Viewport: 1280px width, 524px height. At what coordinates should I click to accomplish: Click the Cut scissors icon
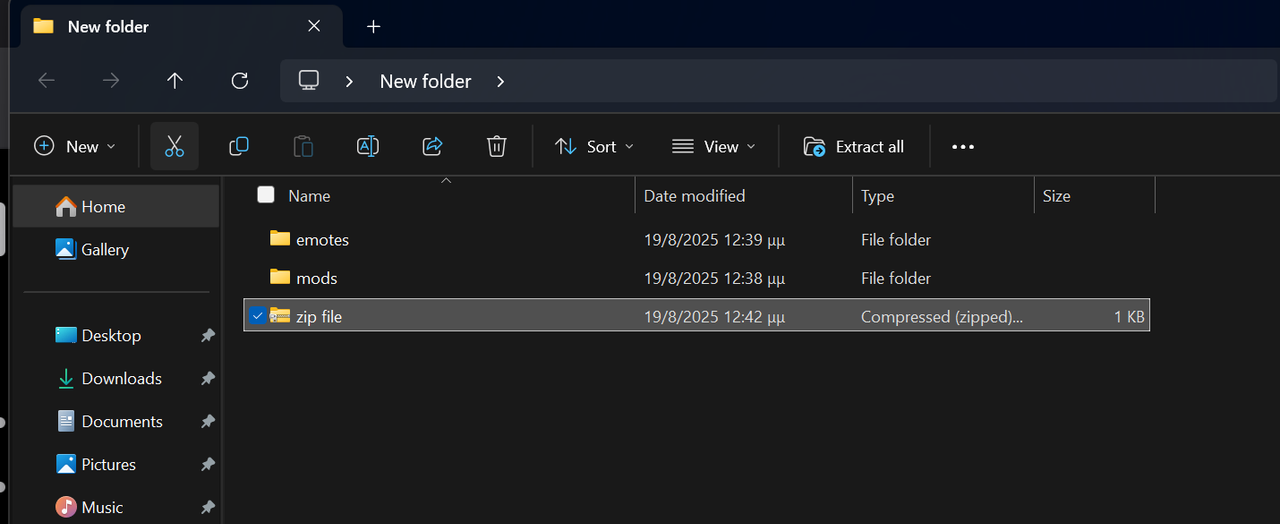click(175, 146)
